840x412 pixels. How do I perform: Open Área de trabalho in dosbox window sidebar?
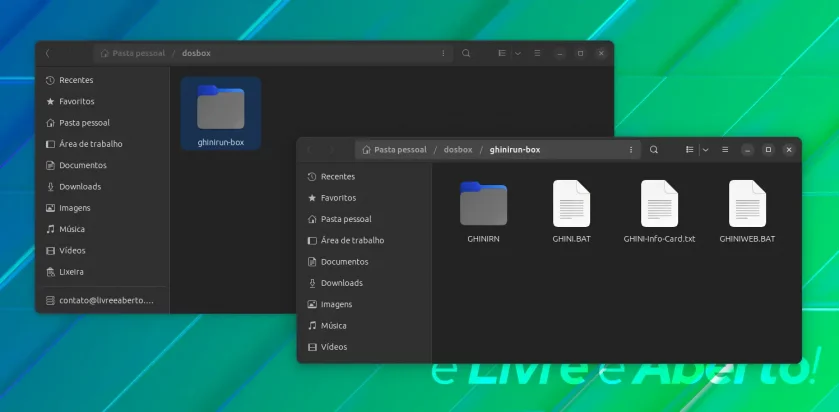102,144
